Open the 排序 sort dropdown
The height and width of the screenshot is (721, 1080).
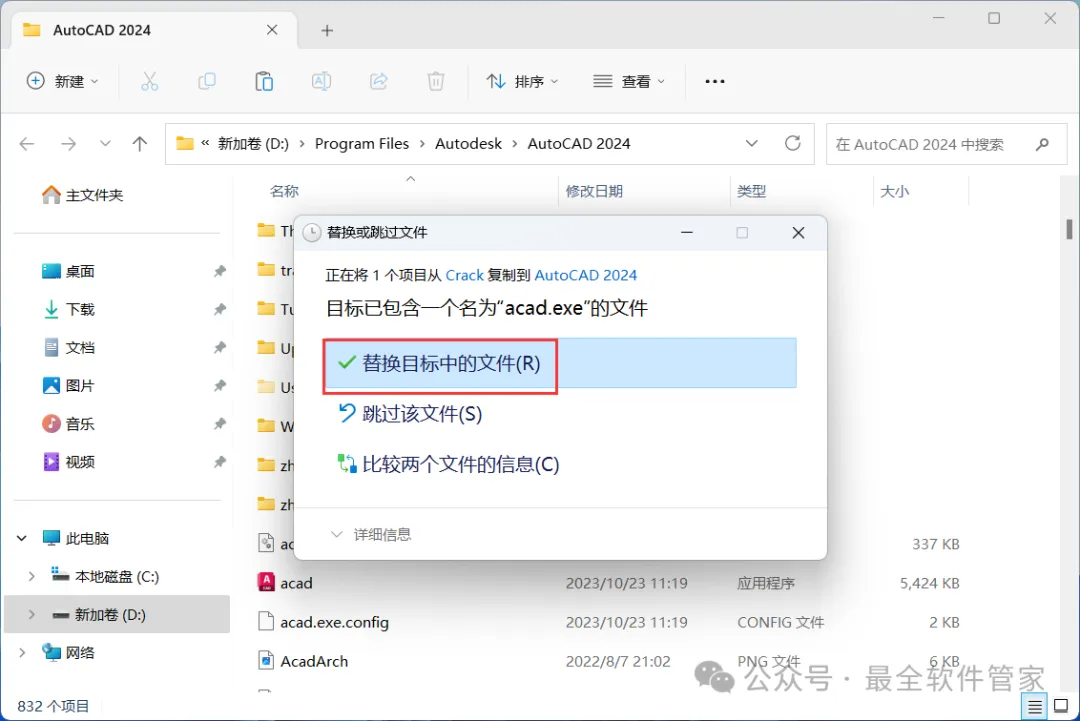click(523, 81)
